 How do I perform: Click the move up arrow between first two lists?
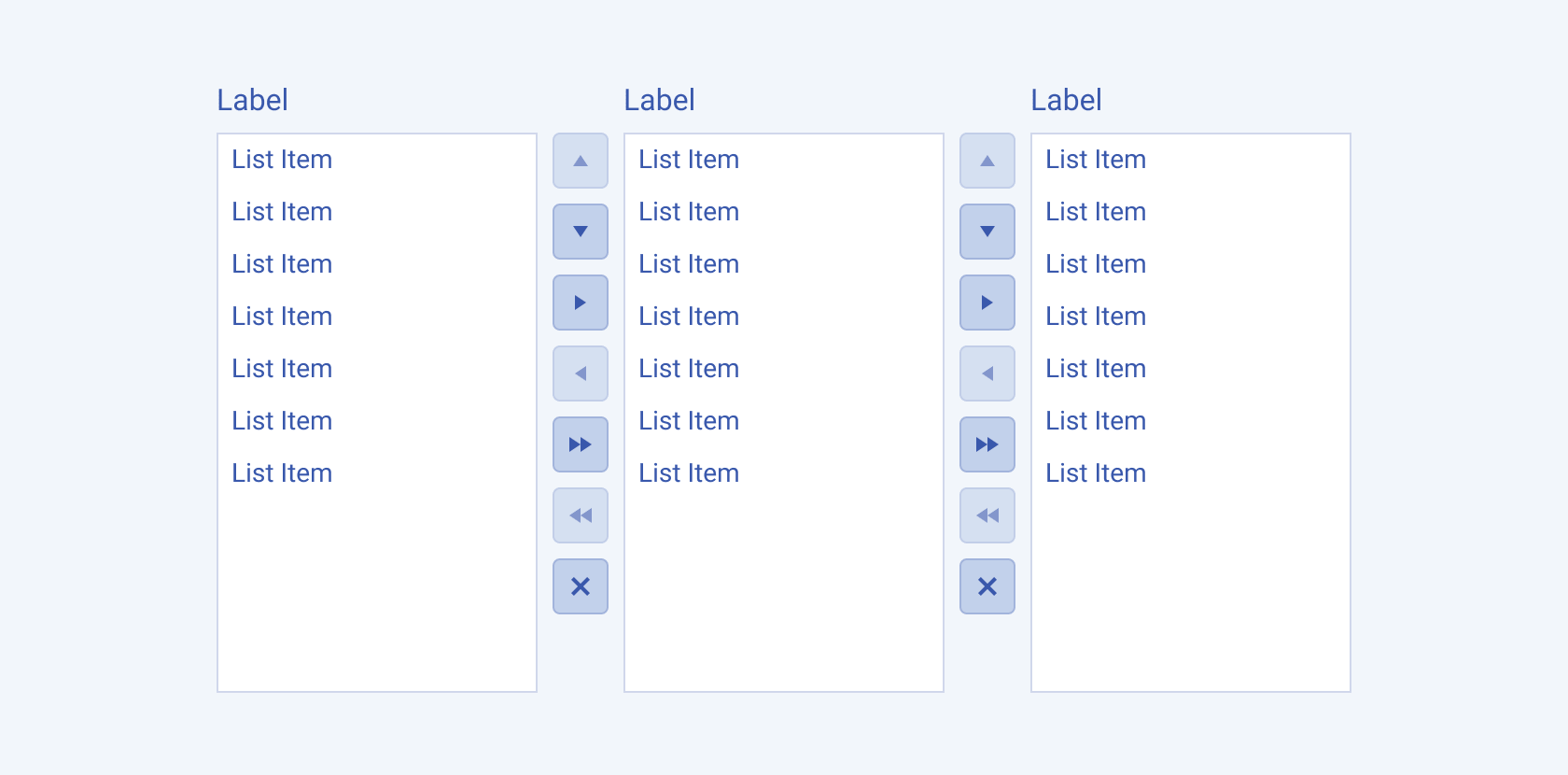pos(580,161)
